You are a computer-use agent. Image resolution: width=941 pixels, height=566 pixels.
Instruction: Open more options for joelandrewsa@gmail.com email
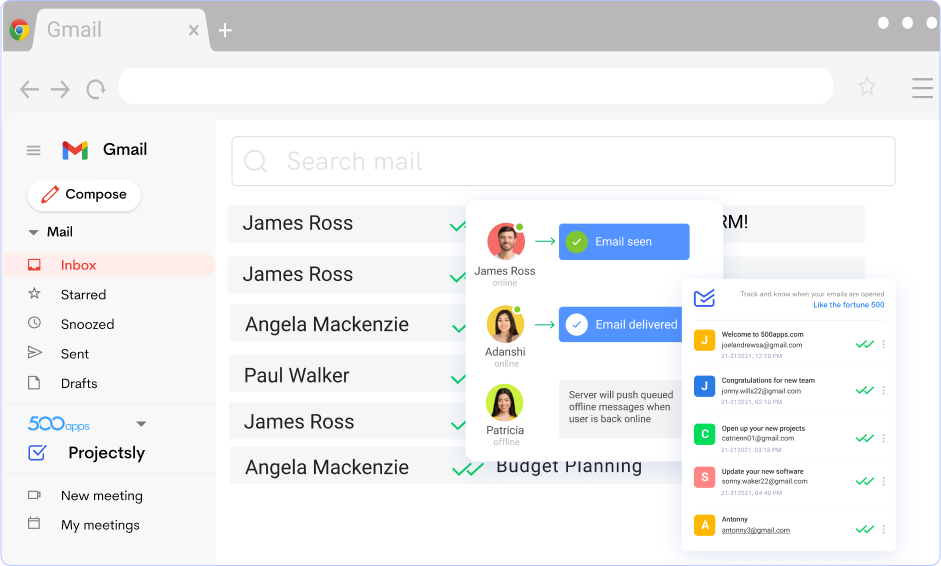(883, 345)
